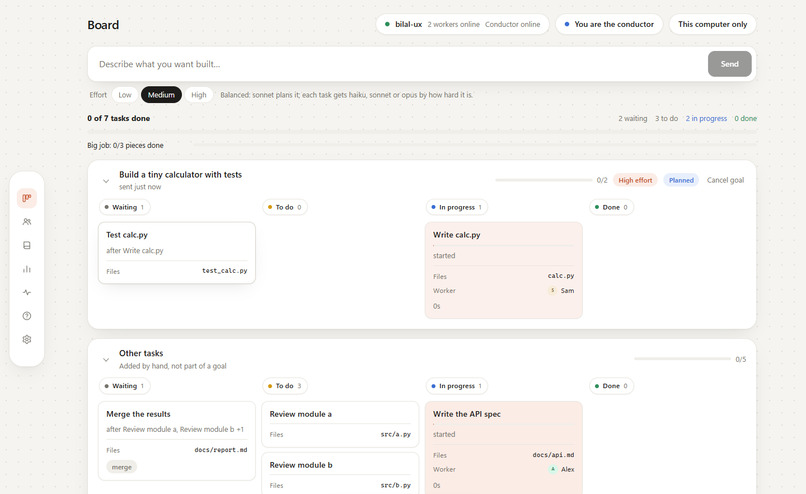Select Waiting column header in Other tasks
This screenshot has width=806, height=494.
pos(124,386)
